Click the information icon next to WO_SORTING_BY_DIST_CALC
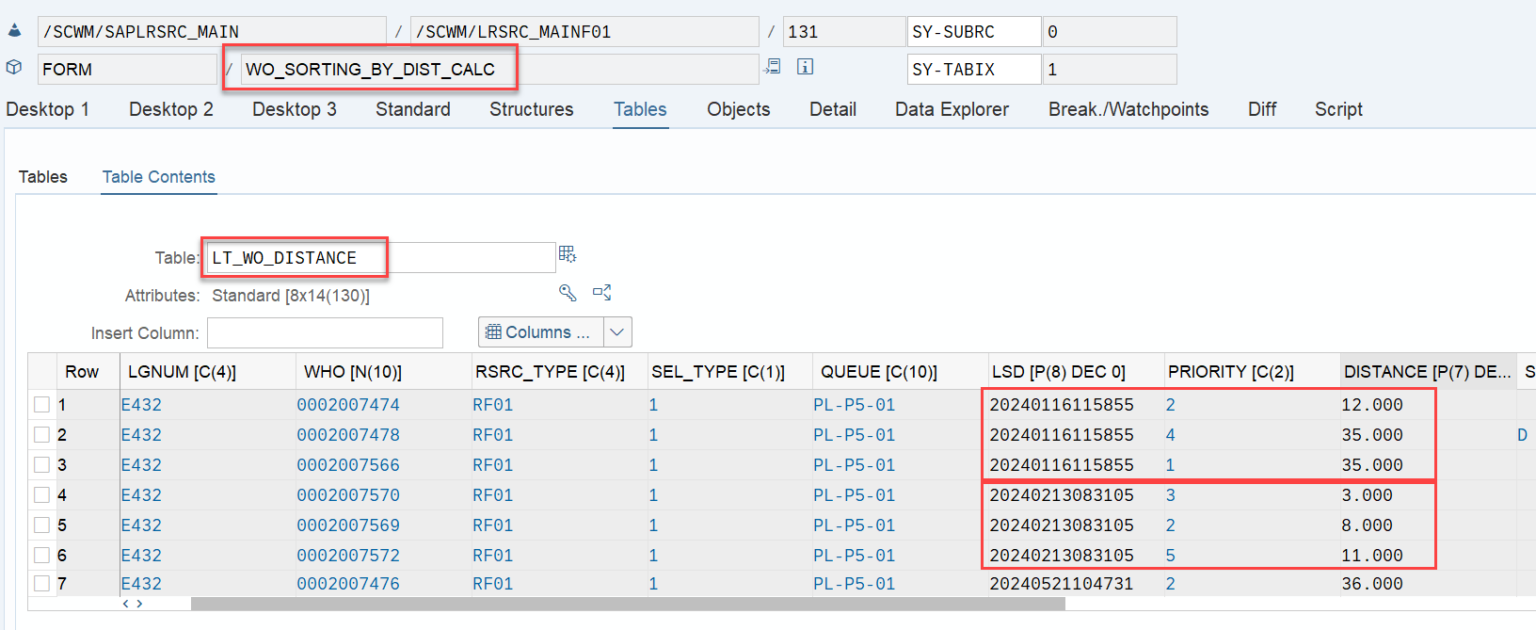1536x630 pixels. 805,66
